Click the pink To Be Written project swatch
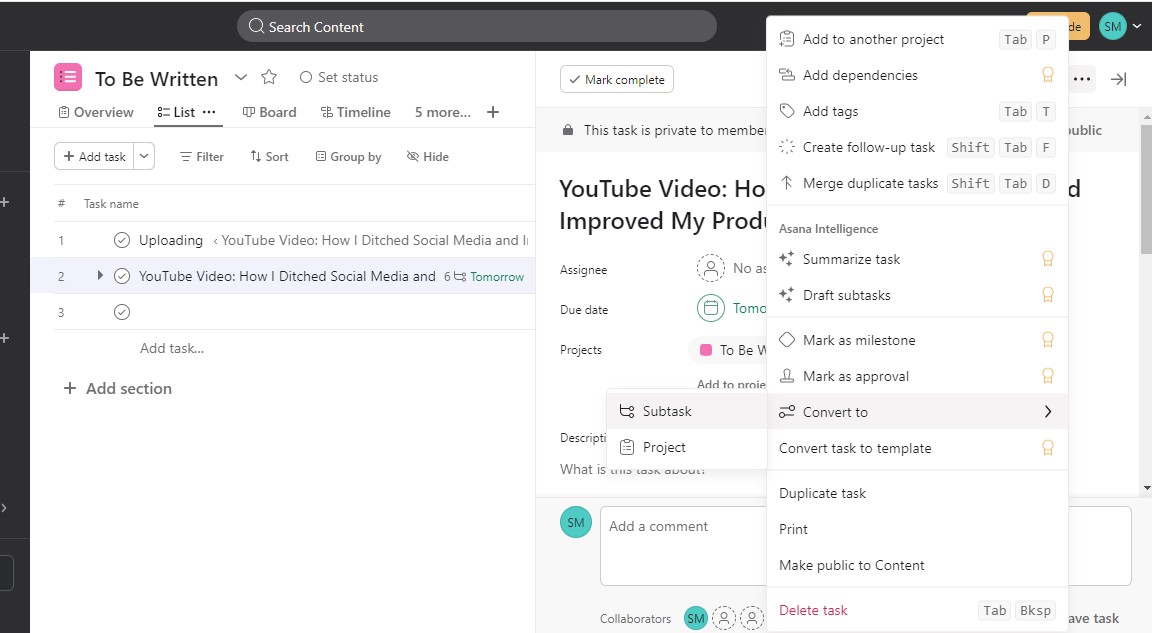Viewport: 1152px width, 633px height. tap(706, 350)
